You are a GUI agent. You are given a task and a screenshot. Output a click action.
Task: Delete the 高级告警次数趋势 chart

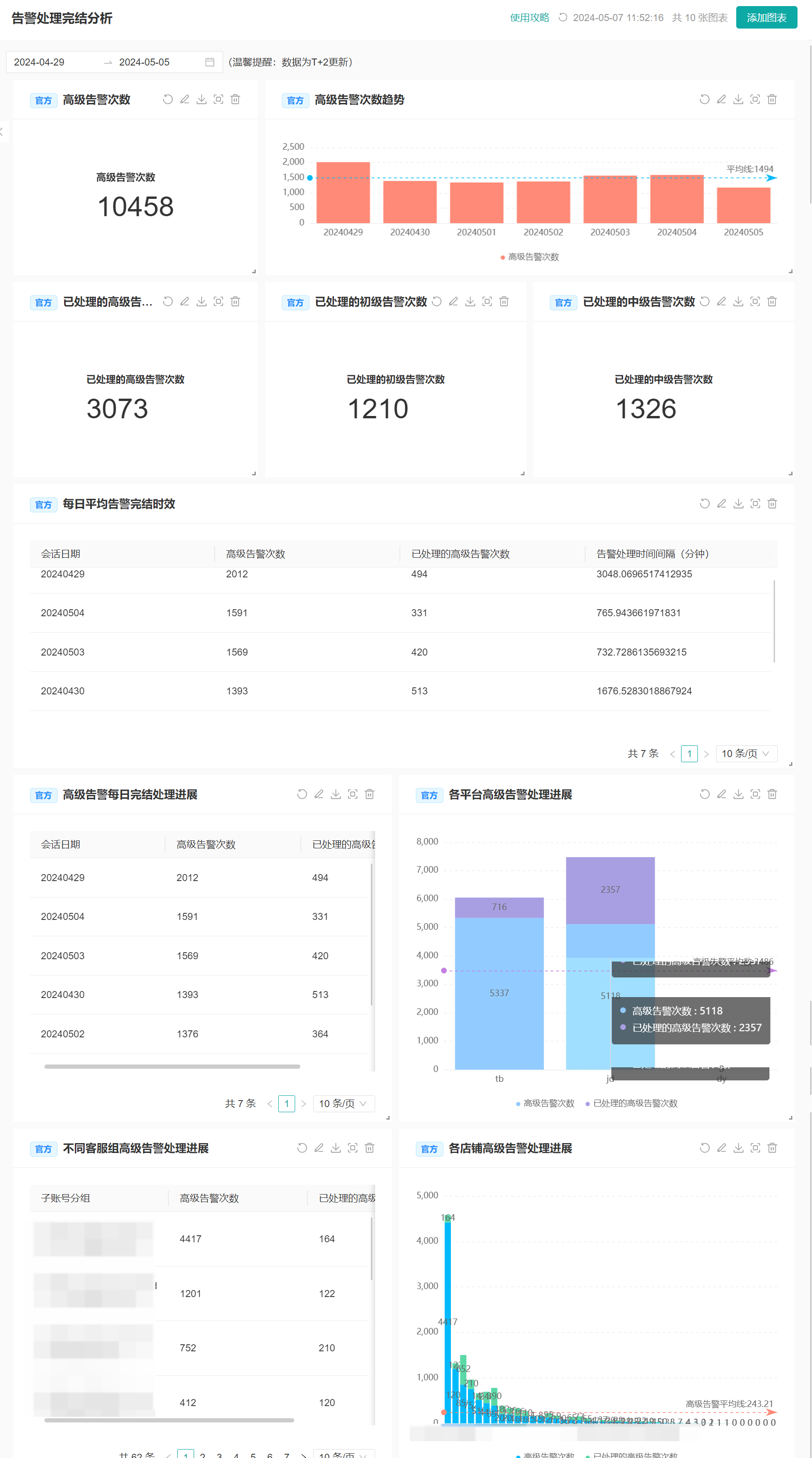click(x=772, y=100)
